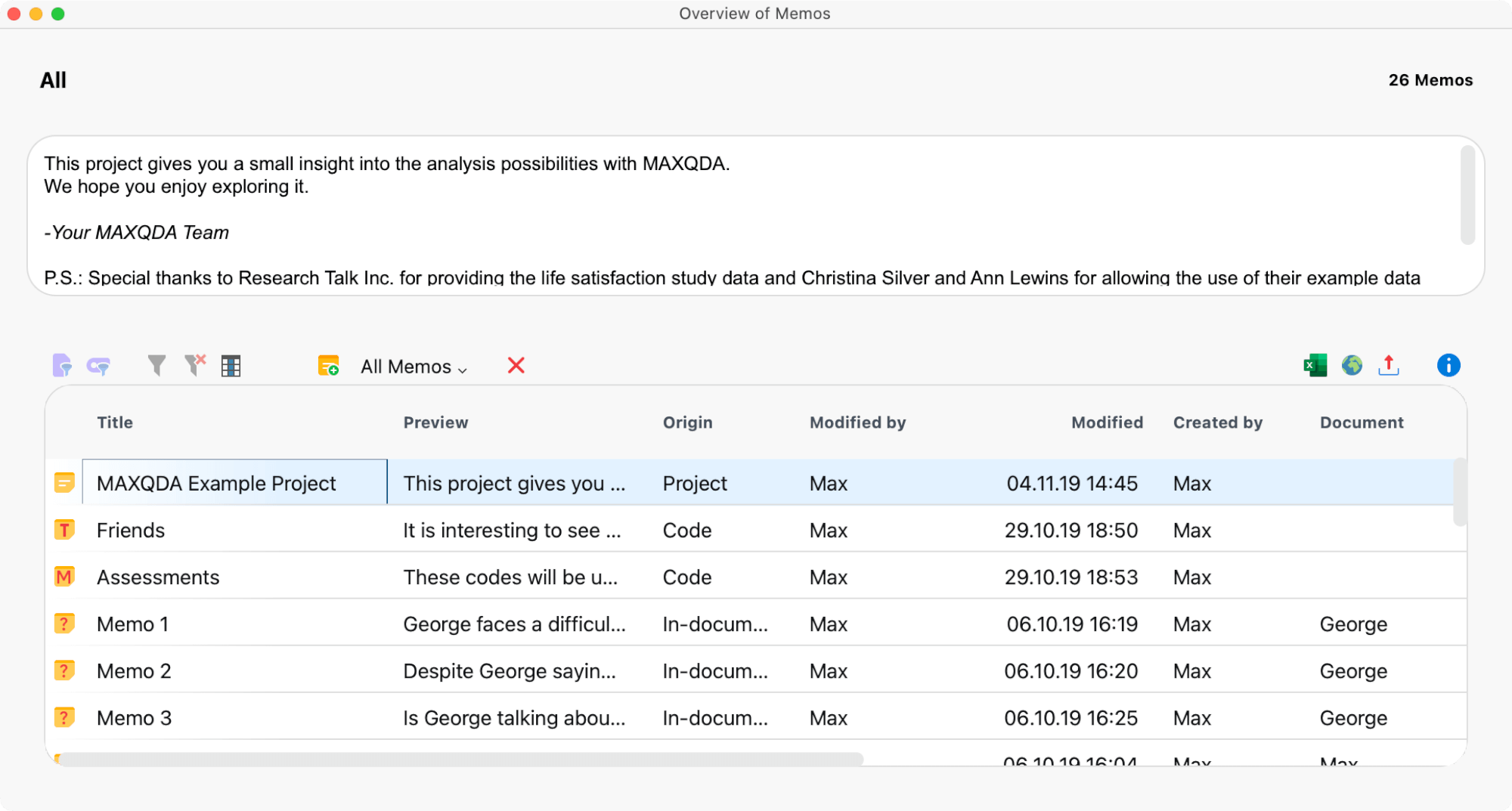Screen dimensions: 1512x811
Task: Click the export upload arrow icon
Action: coord(1389,366)
